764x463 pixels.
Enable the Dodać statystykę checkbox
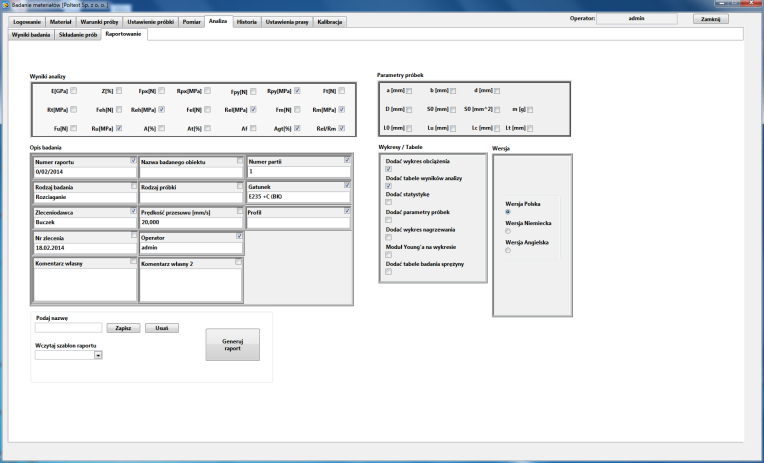[388, 202]
